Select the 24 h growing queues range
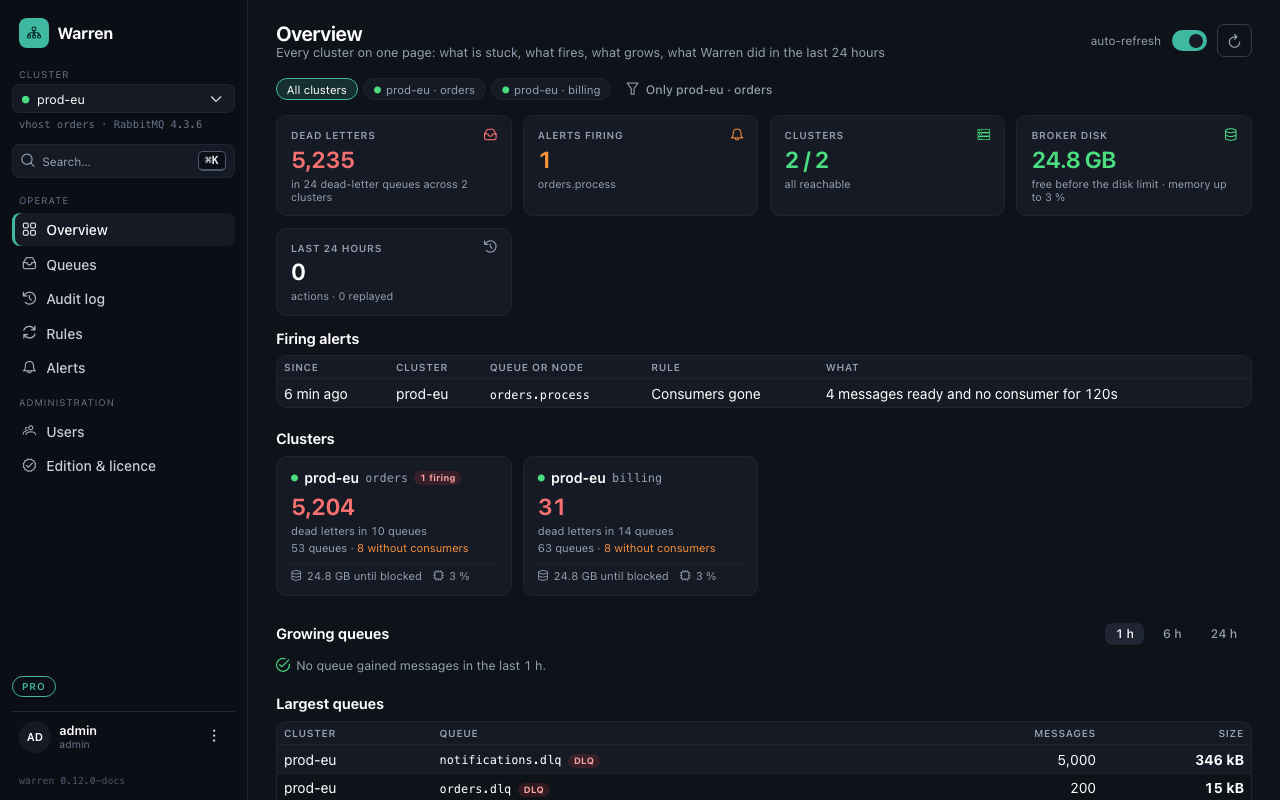Image resolution: width=1280 pixels, height=800 pixels. coord(1224,634)
